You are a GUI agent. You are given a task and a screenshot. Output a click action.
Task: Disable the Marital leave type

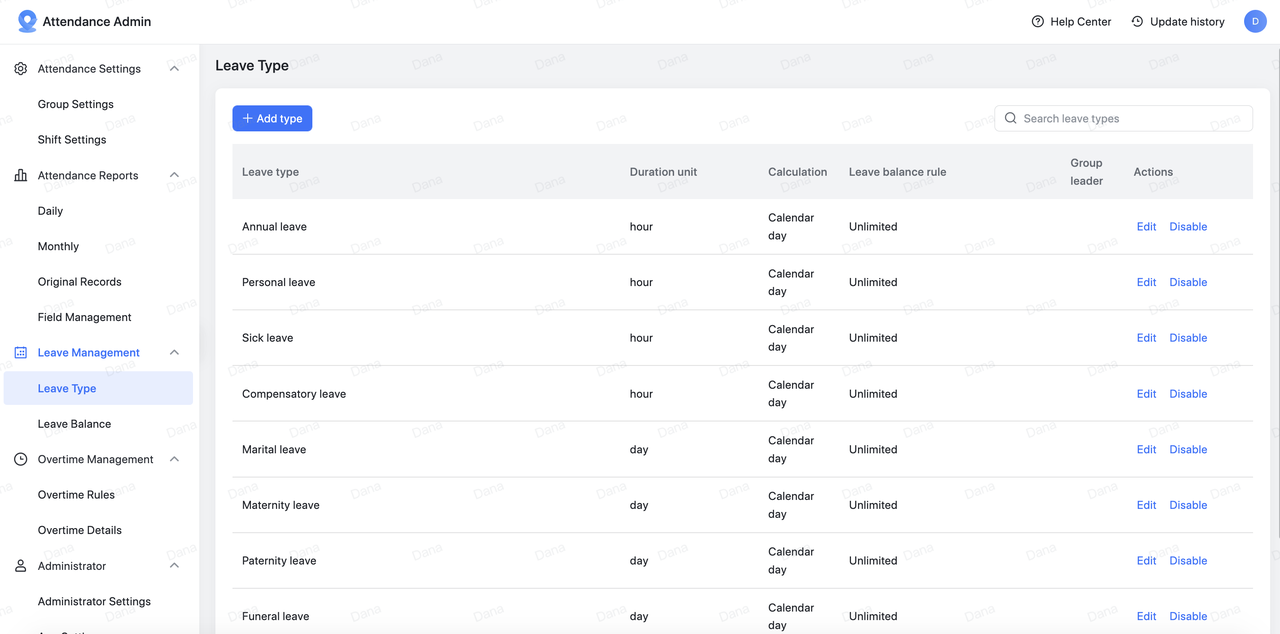coord(1188,450)
